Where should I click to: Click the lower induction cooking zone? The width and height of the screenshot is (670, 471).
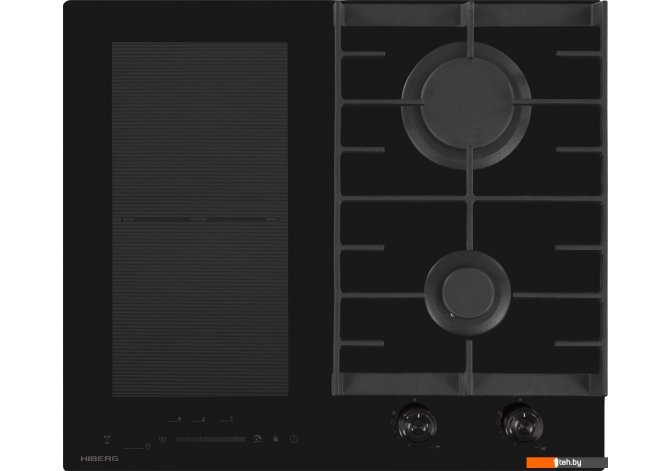pyautogui.click(x=199, y=310)
